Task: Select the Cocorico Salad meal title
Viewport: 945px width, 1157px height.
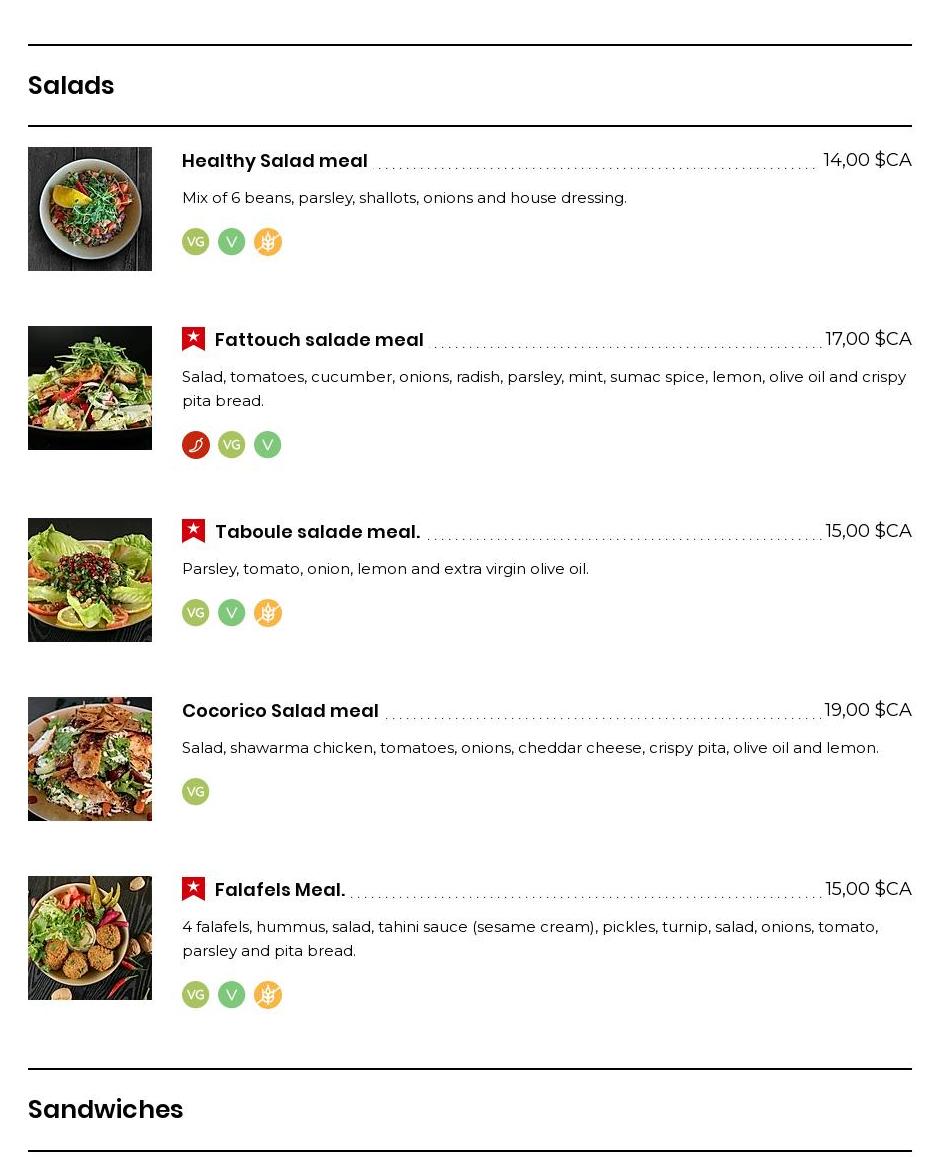Action: 280,711
